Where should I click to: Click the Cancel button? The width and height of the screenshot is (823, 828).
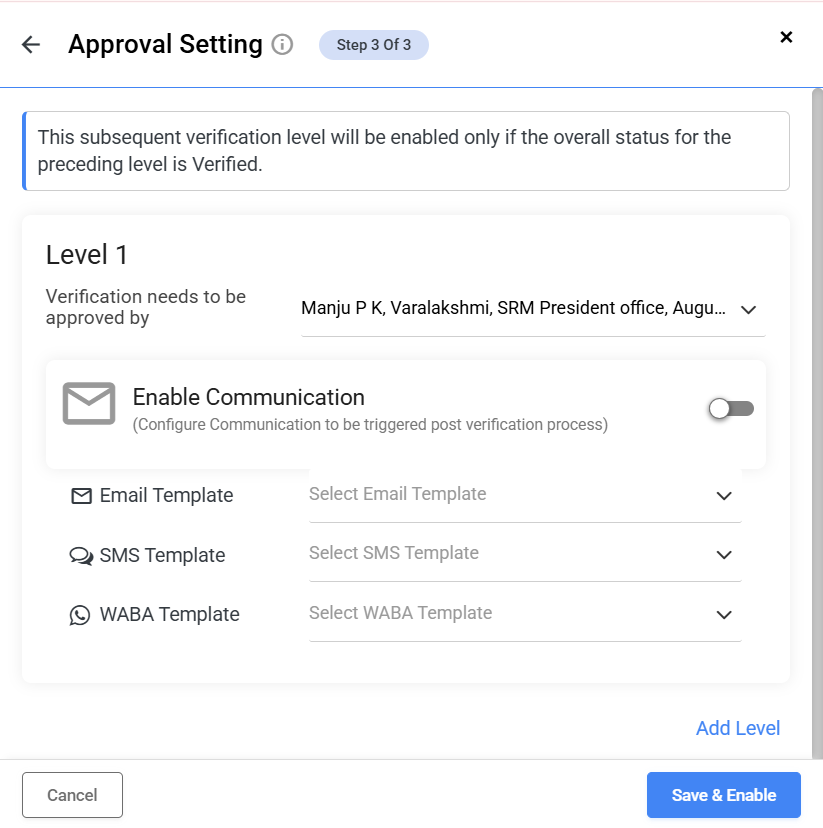tap(72, 795)
